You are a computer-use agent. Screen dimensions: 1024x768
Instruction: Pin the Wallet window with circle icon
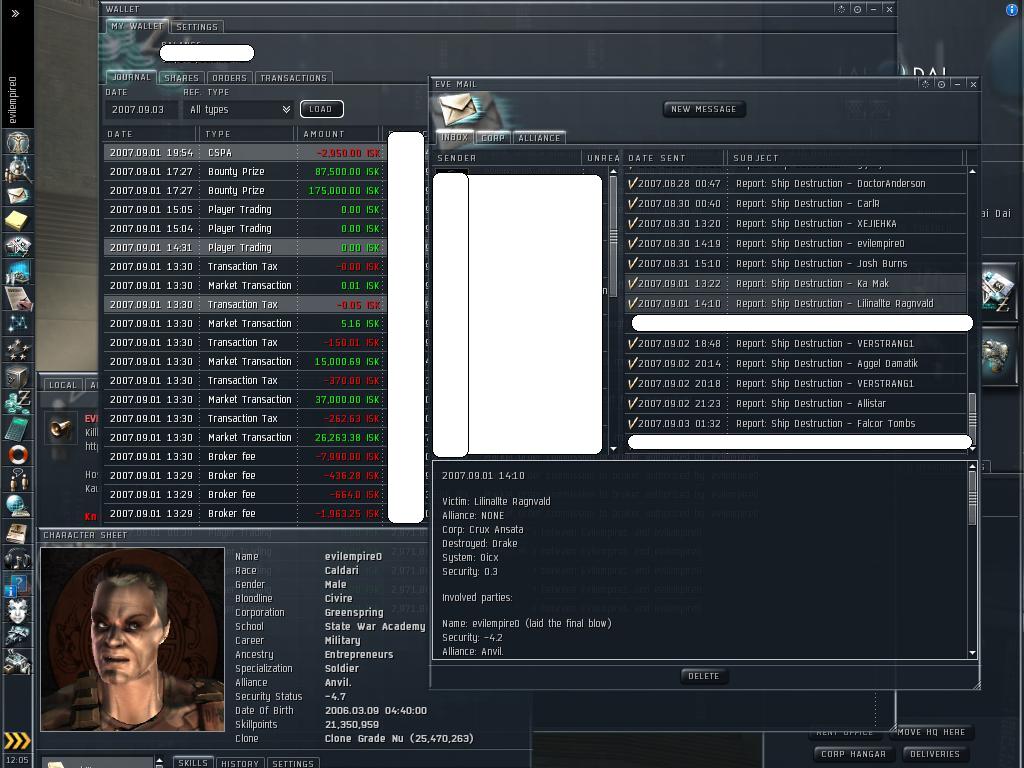(x=857, y=9)
